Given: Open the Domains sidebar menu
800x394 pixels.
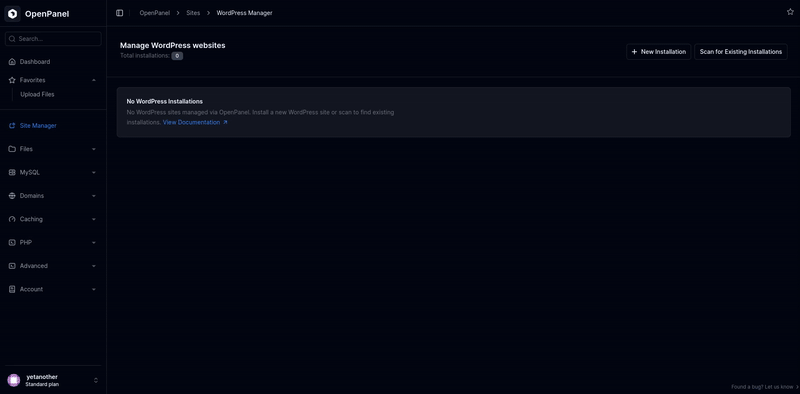Looking at the screenshot, I should click(x=53, y=196).
